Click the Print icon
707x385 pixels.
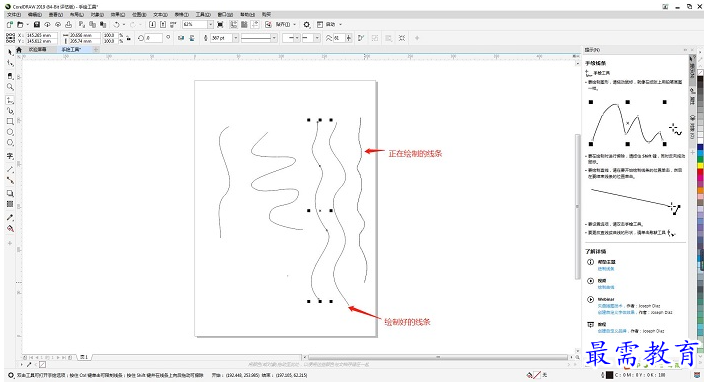coord(69,24)
